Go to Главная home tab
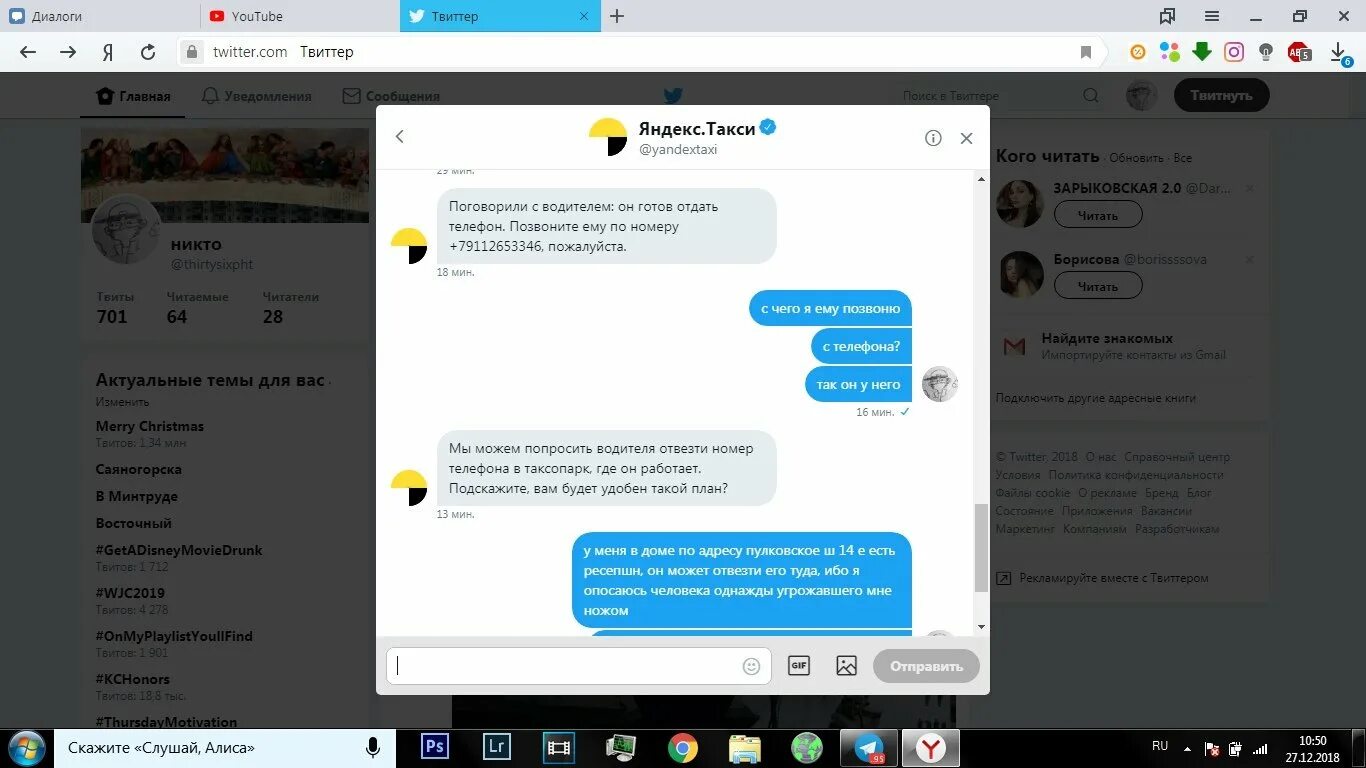The image size is (1366, 768). [x=133, y=96]
